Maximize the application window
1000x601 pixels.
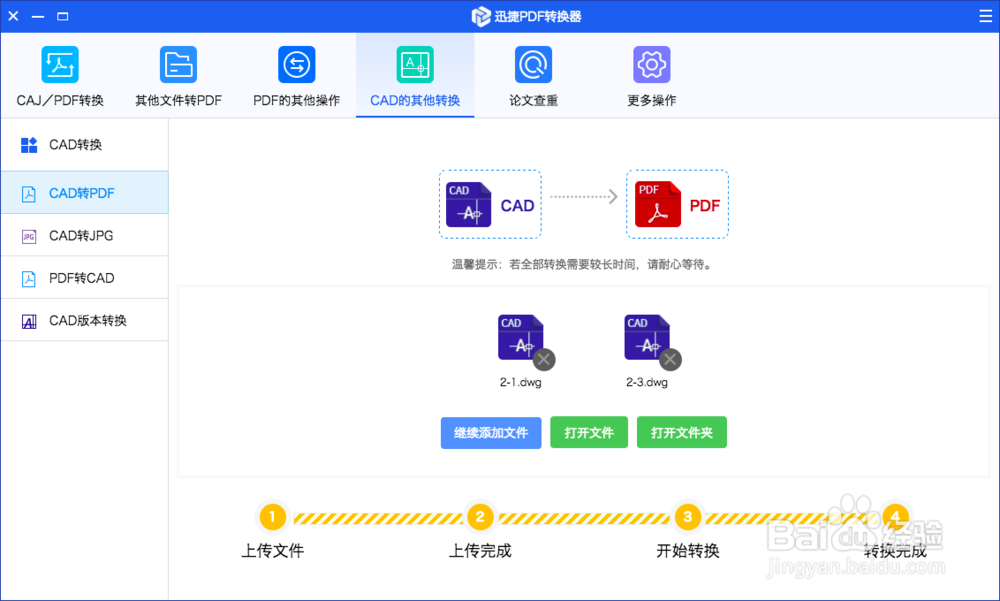[x=62, y=16]
